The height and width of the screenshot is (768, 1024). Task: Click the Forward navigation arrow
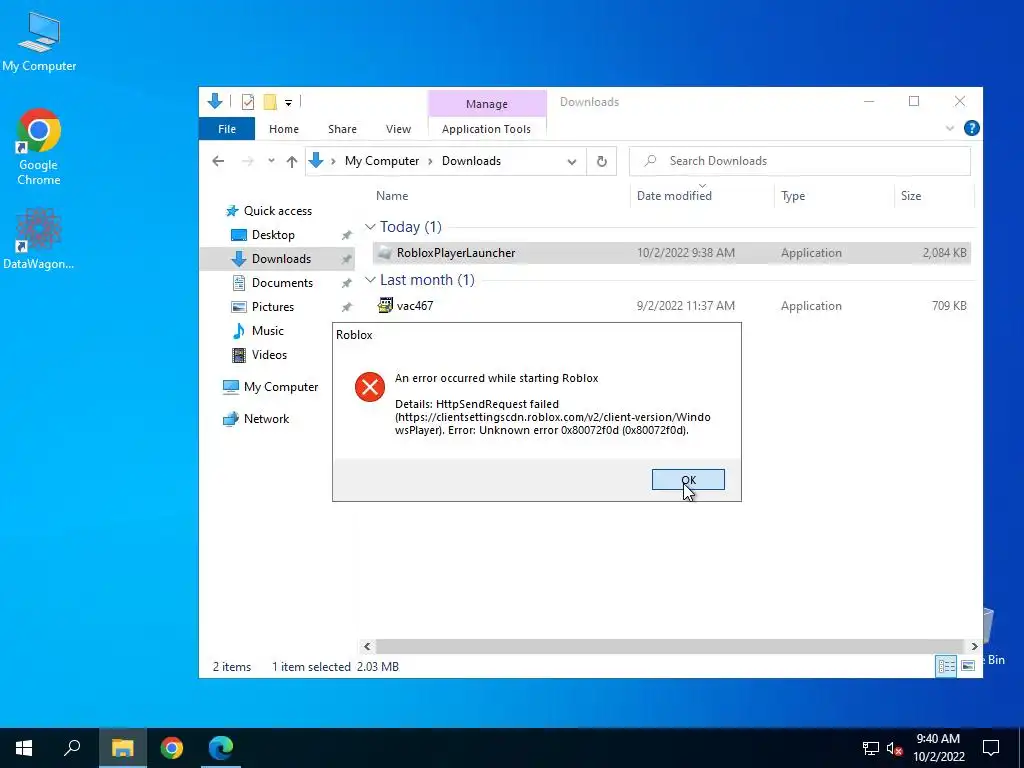[248, 161]
